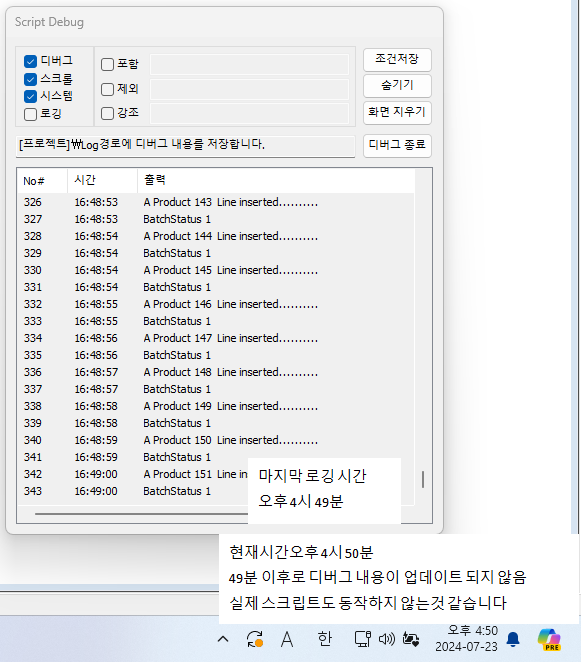Image resolution: width=581 pixels, height=662 pixels.
Task: Click the vertical scrollbar thumb of log list
Action: pyautogui.click(x=423, y=480)
